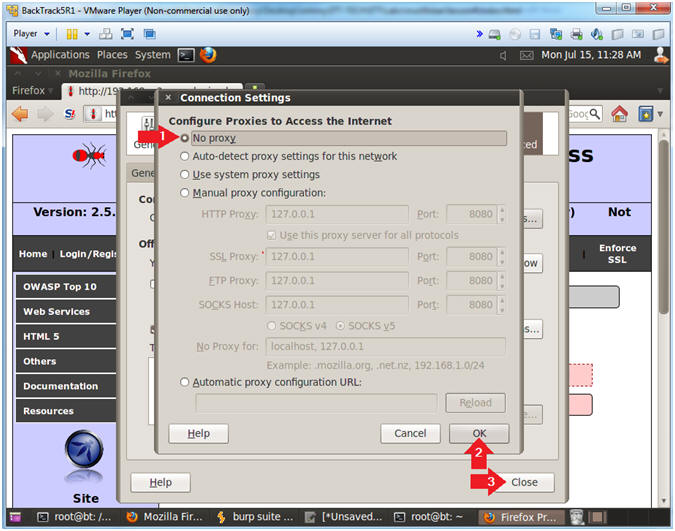Open the Firefox application menu button
The image size is (675, 531).
[x=32, y=91]
